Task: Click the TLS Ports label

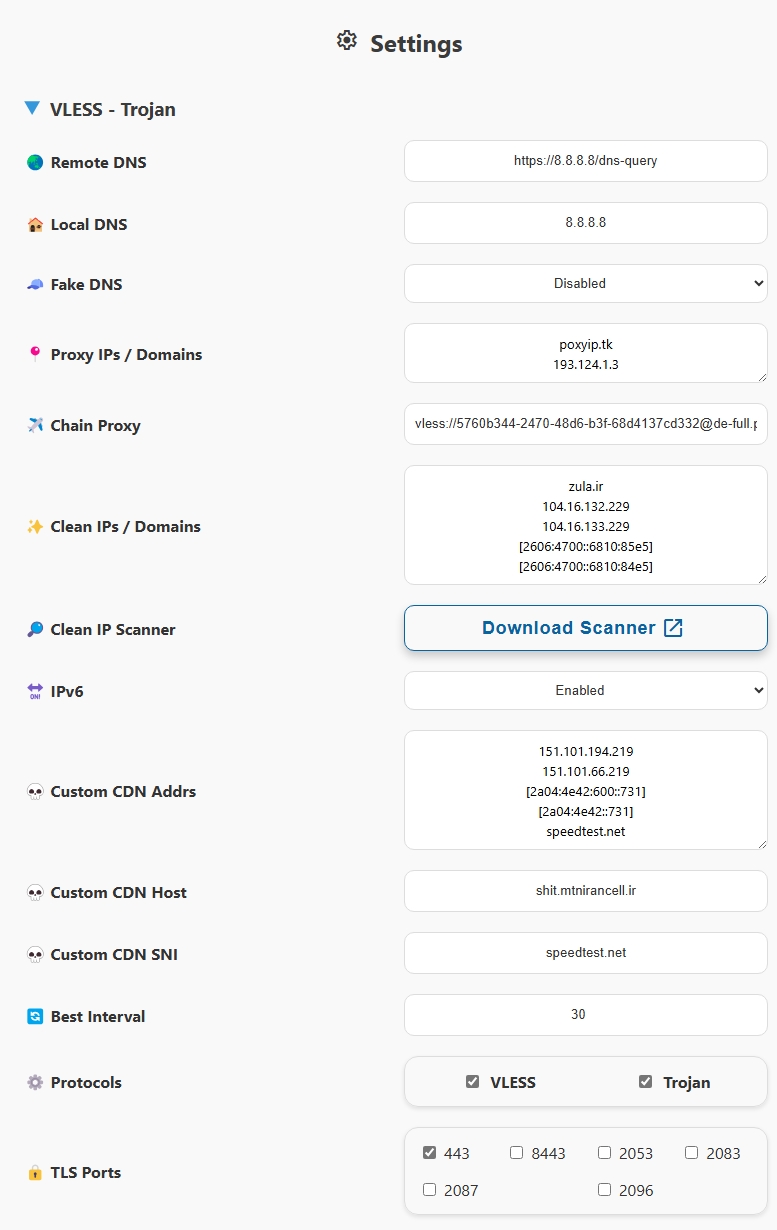Action: (x=86, y=1172)
